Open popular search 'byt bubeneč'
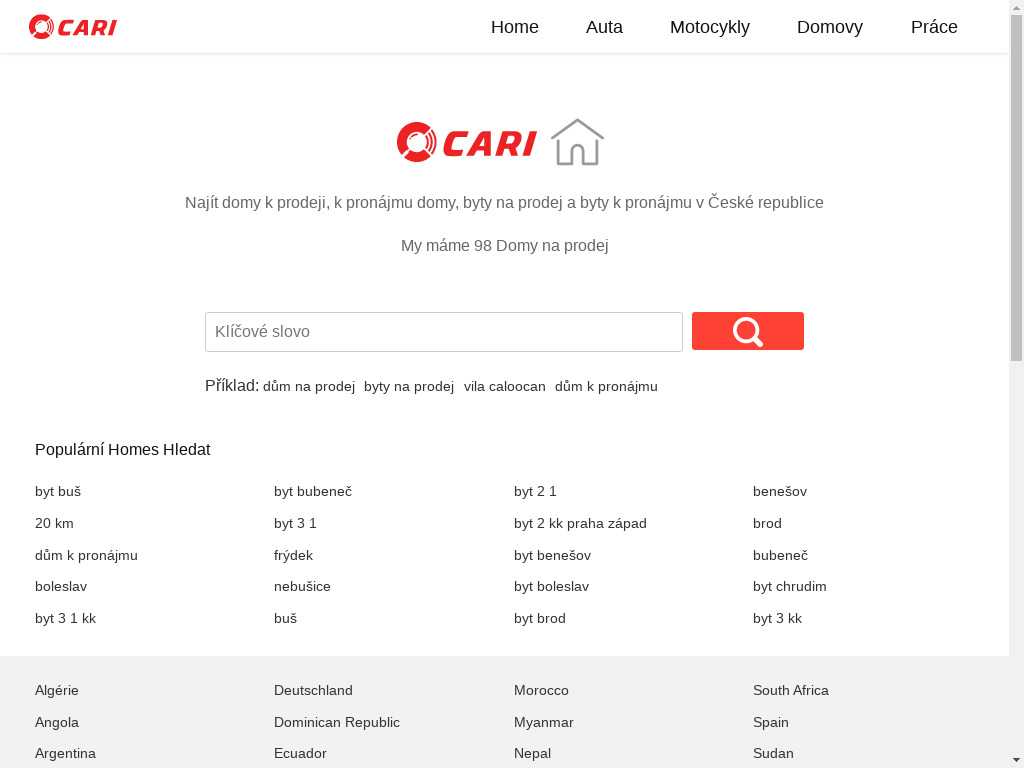Image resolution: width=1024 pixels, height=768 pixels. [313, 491]
